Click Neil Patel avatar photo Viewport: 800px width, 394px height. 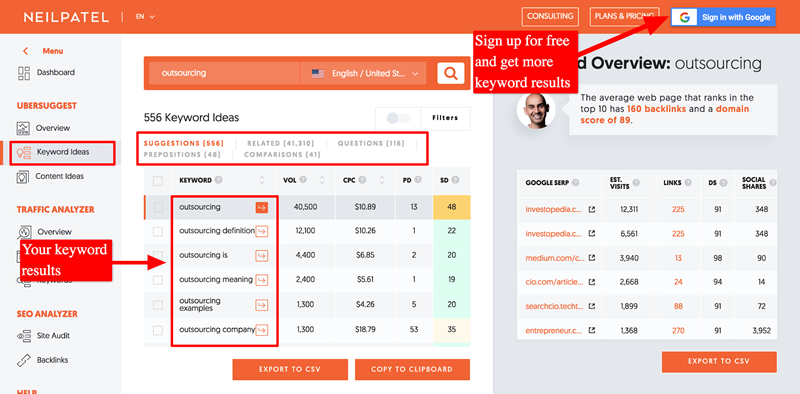pyautogui.click(x=536, y=111)
